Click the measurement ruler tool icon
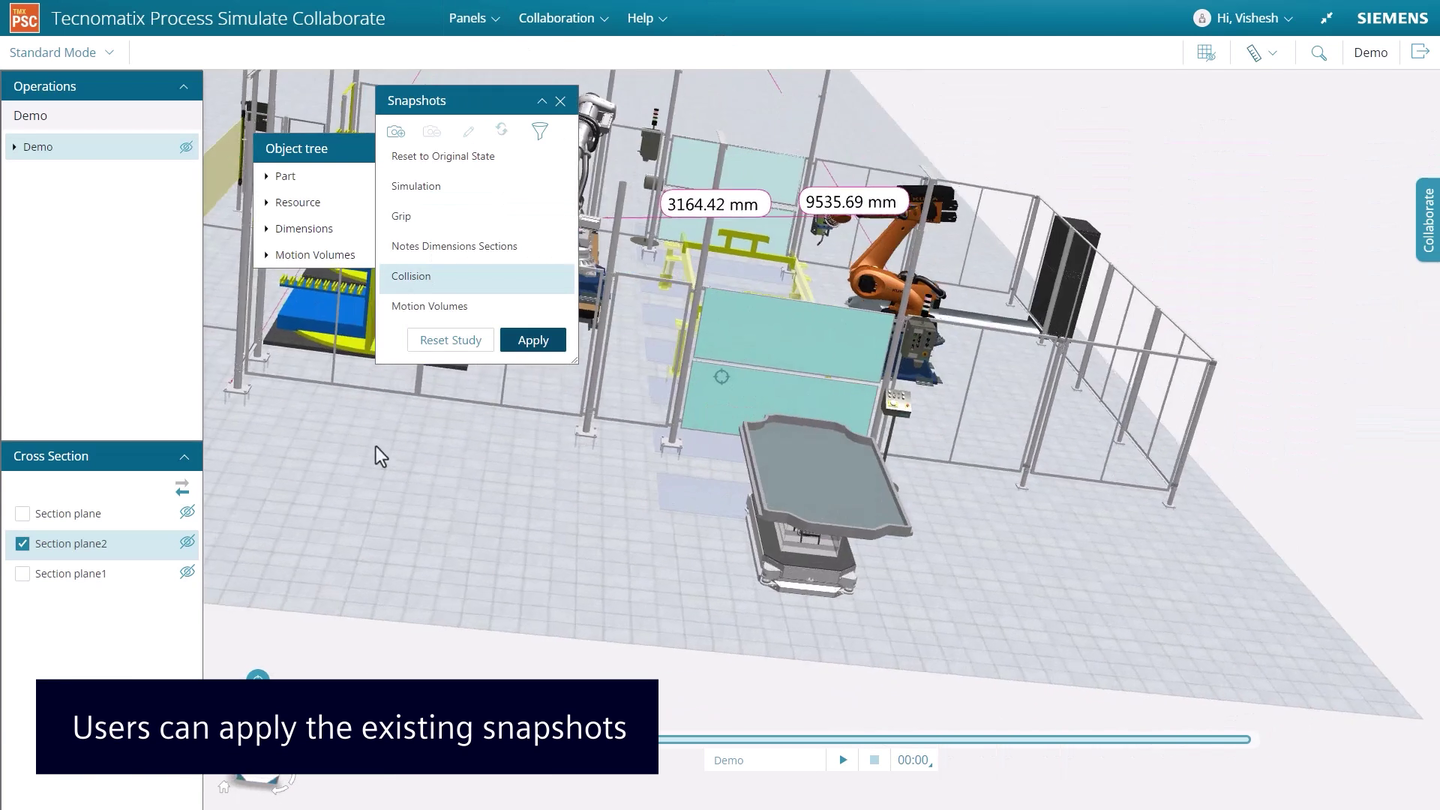1440x810 pixels. 1255,52
